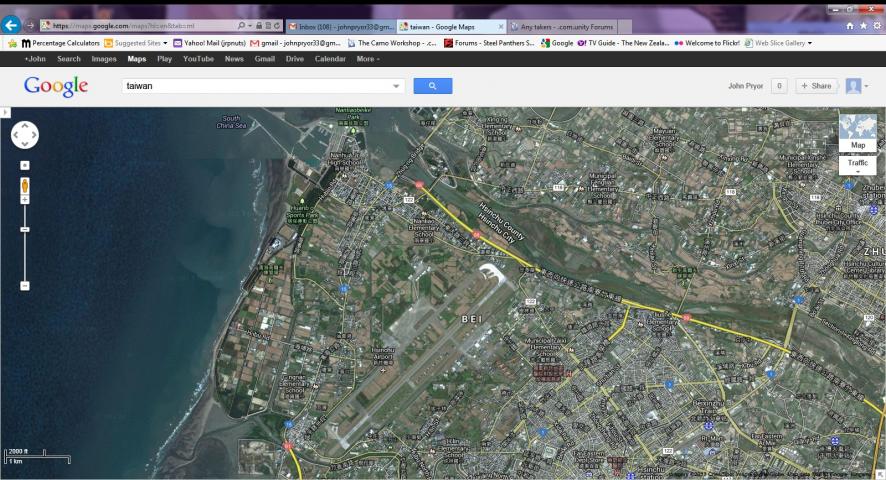Open the More dropdown in Google bar

367,59
